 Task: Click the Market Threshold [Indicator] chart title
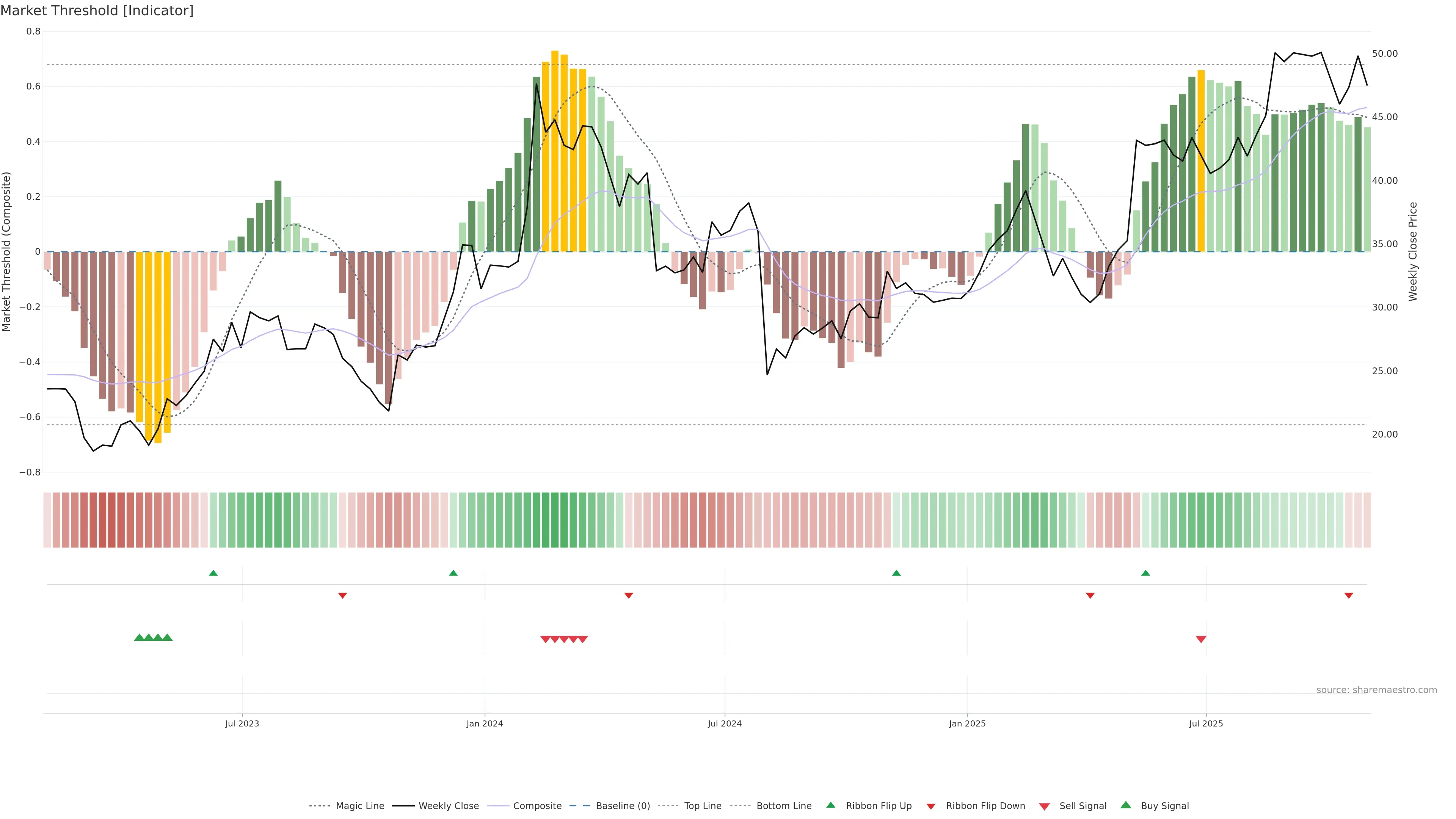pos(97,11)
